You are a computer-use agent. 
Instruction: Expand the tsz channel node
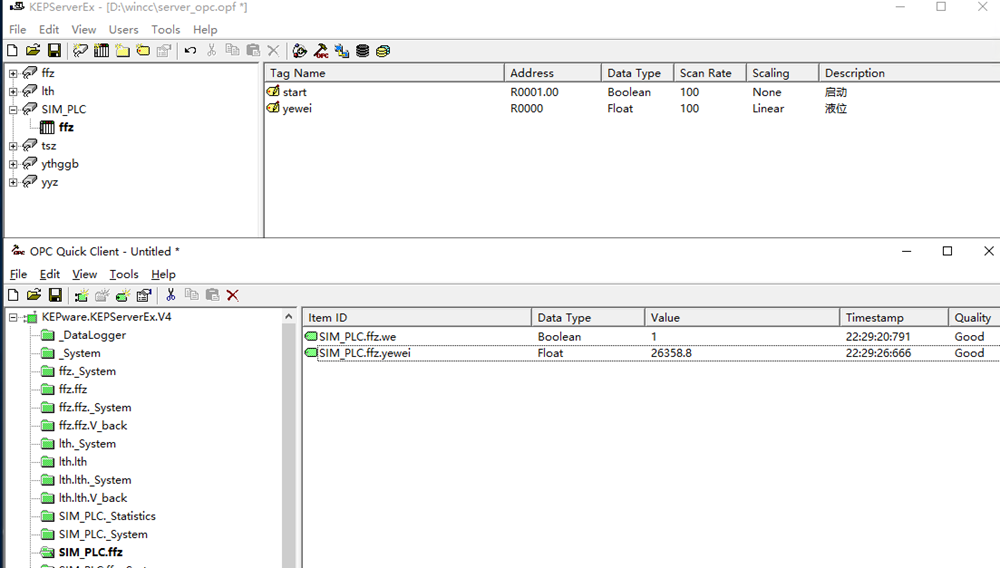13,146
